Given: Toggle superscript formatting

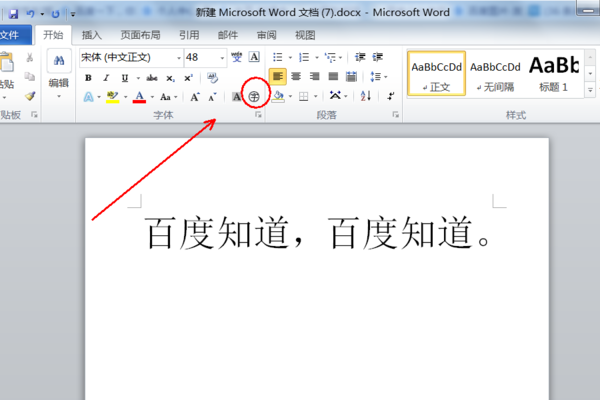Looking at the screenshot, I should click(x=188, y=78).
